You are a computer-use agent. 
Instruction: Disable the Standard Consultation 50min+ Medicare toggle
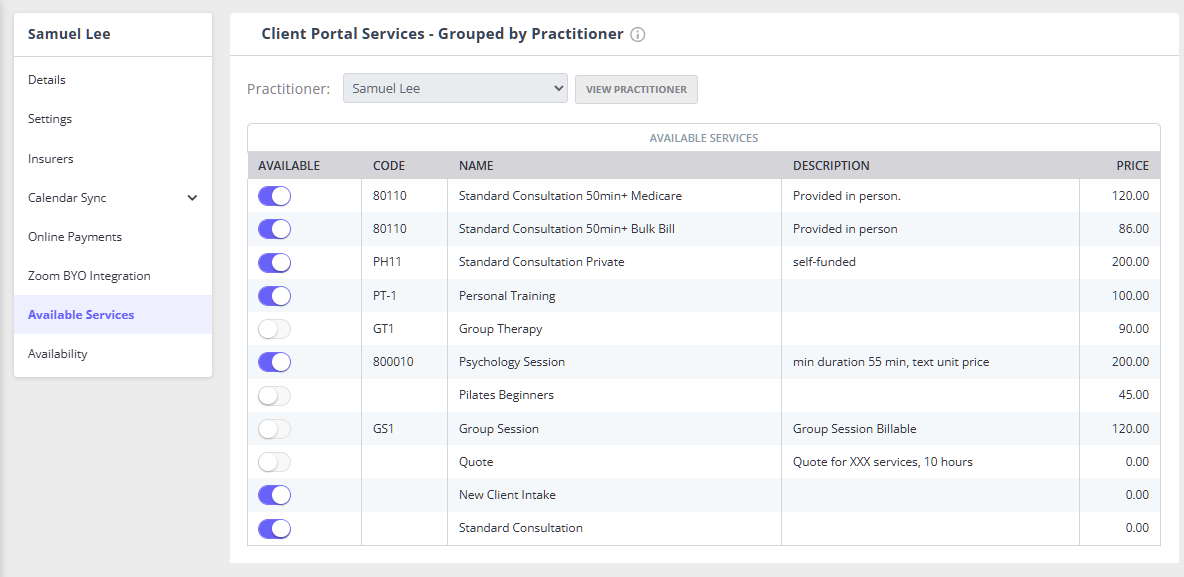[x=274, y=196]
